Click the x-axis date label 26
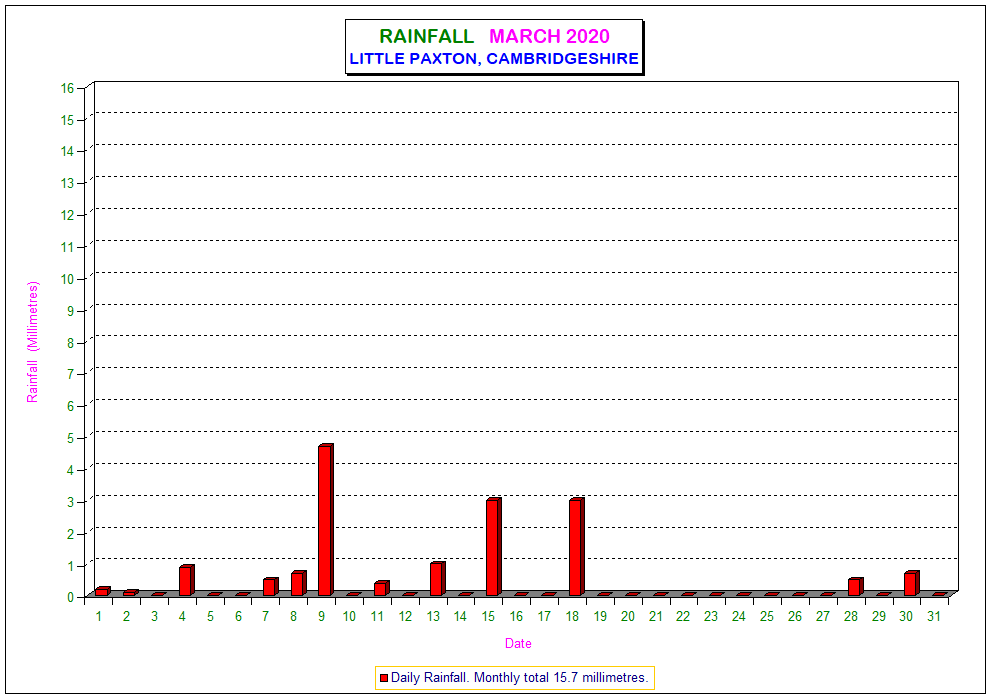 pyautogui.click(x=794, y=616)
